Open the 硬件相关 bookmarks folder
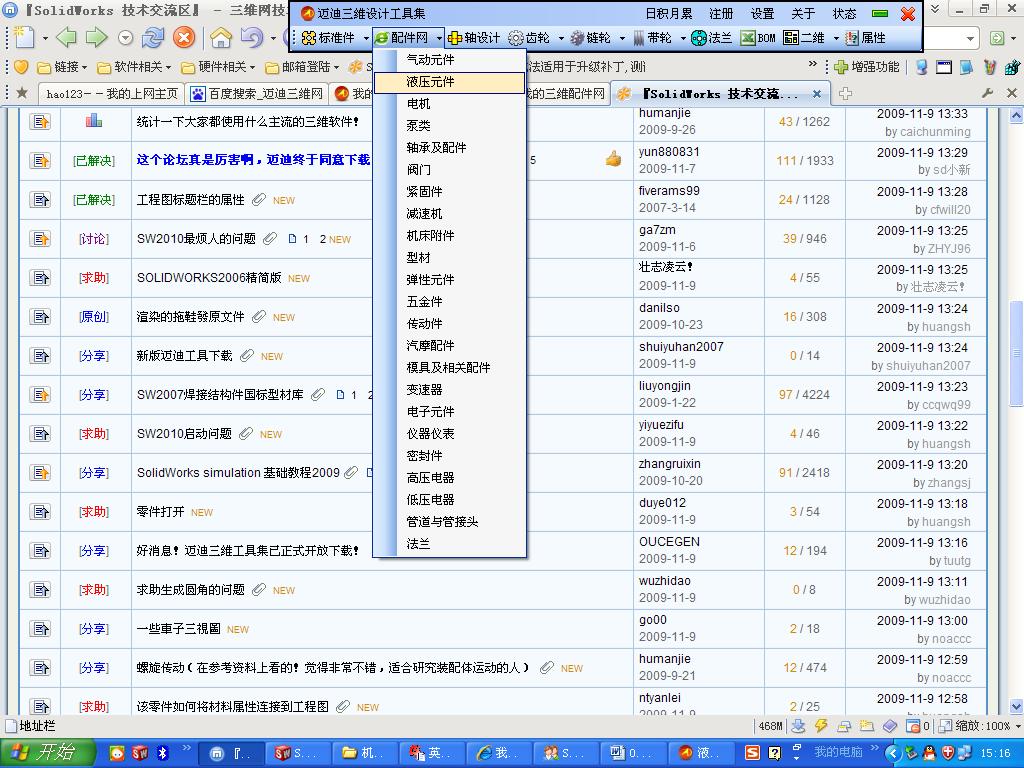The image size is (1024, 768). point(219,67)
